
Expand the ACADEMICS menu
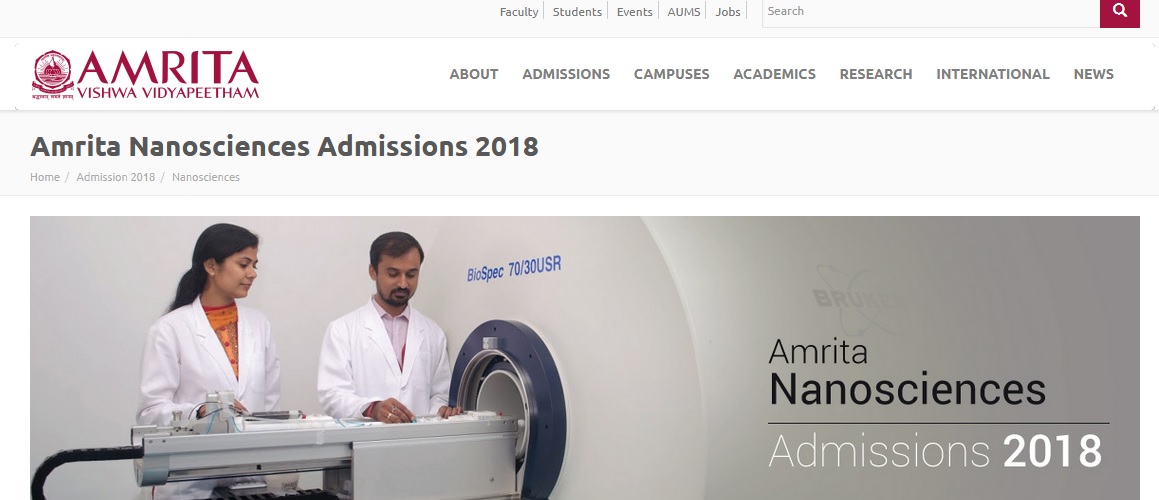point(775,74)
